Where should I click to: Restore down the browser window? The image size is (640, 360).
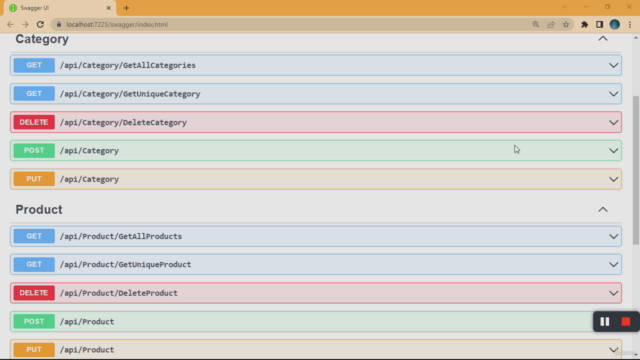[x=607, y=7]
